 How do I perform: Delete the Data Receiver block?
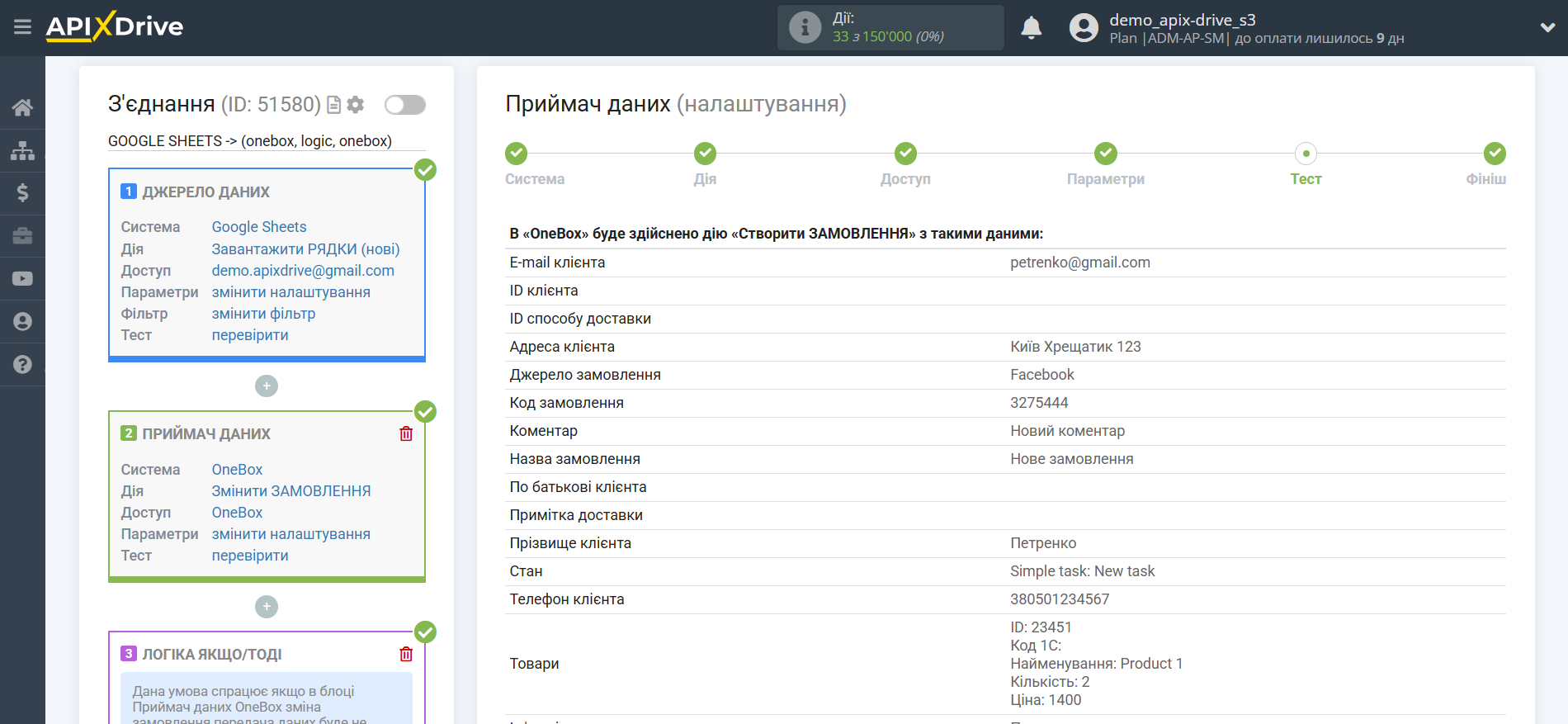pyautogui.click(x=406, y=433)
